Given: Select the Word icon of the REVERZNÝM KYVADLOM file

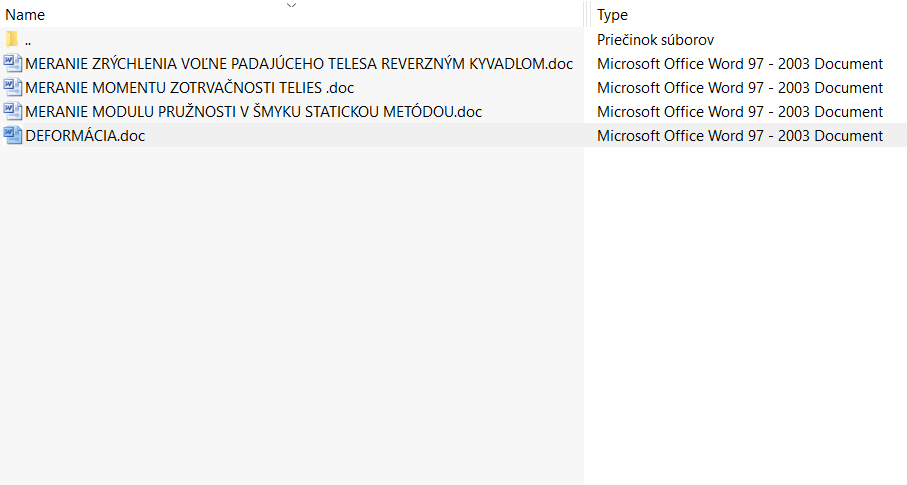Looking at the screenshot, I should (13, 63).
